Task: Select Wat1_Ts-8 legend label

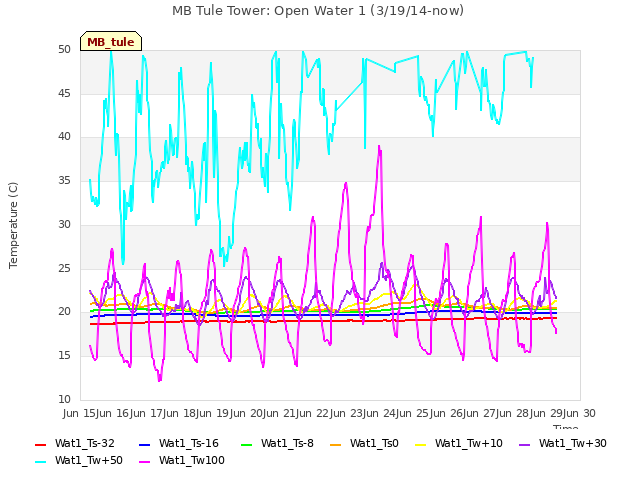Action: click(287, 443)
